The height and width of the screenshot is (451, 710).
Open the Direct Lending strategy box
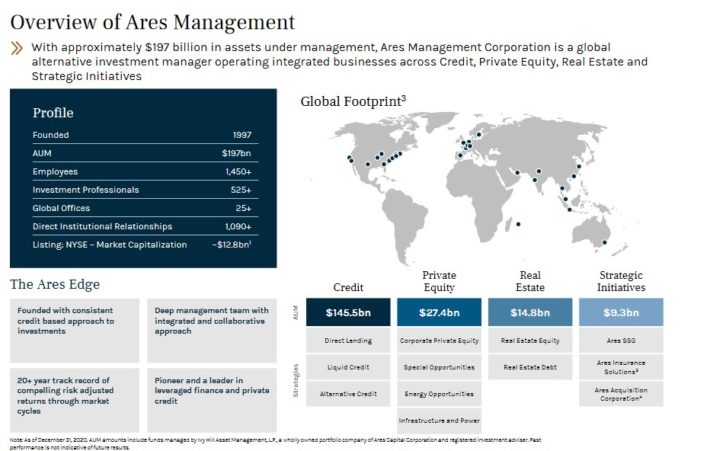point(347,341)
